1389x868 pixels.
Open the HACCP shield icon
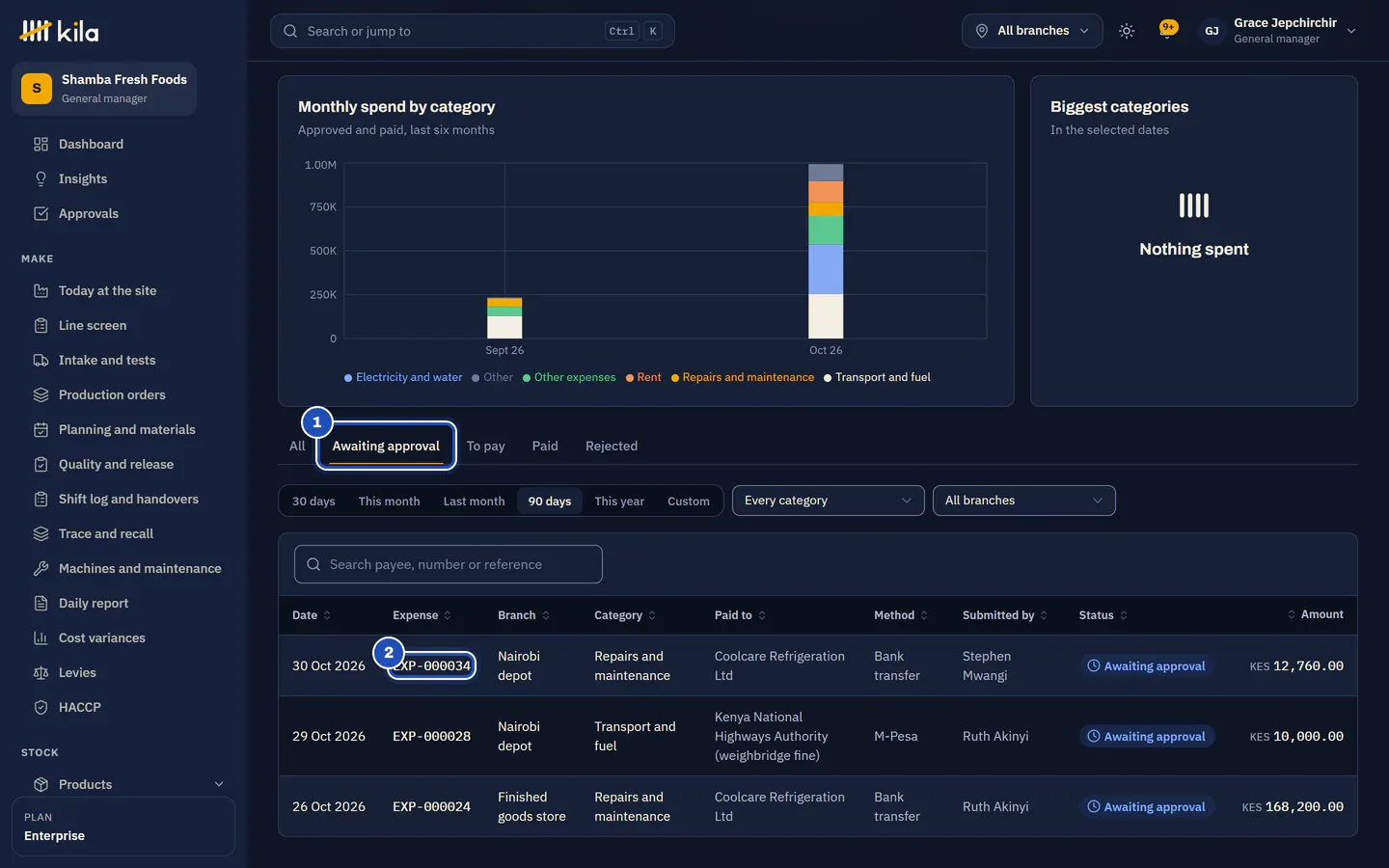pos(41,708)
